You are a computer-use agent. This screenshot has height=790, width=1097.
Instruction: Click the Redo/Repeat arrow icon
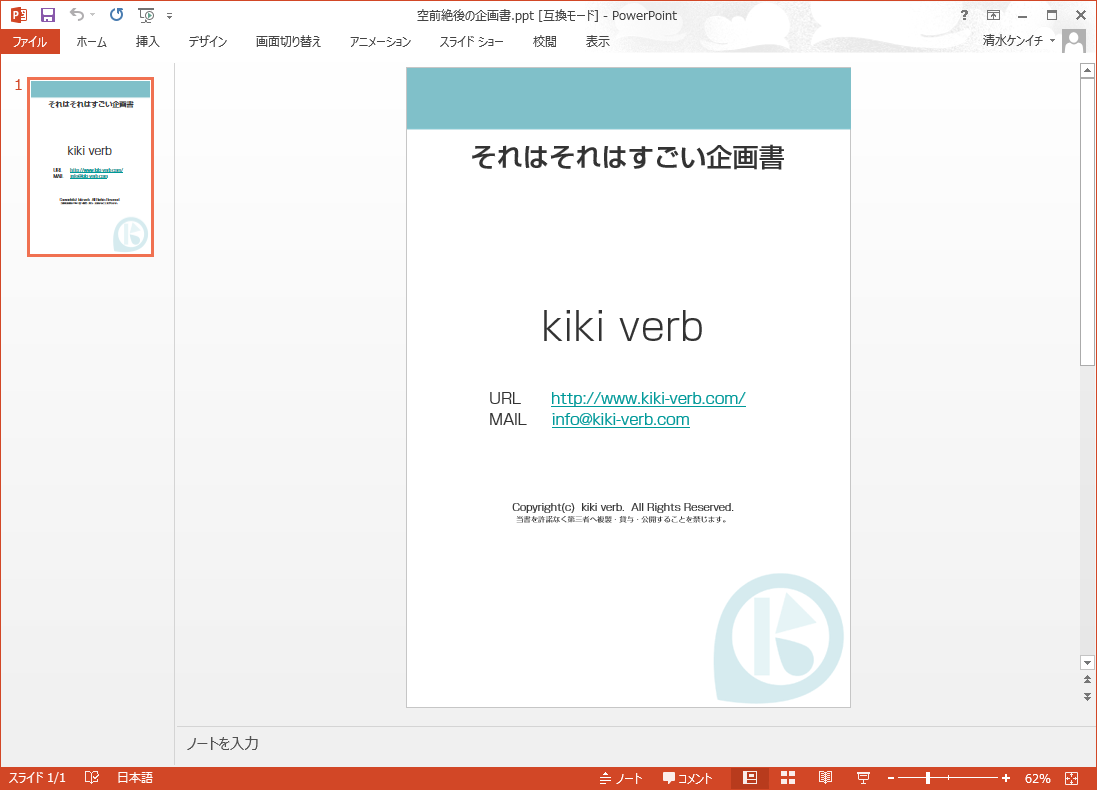click(116, 15)
